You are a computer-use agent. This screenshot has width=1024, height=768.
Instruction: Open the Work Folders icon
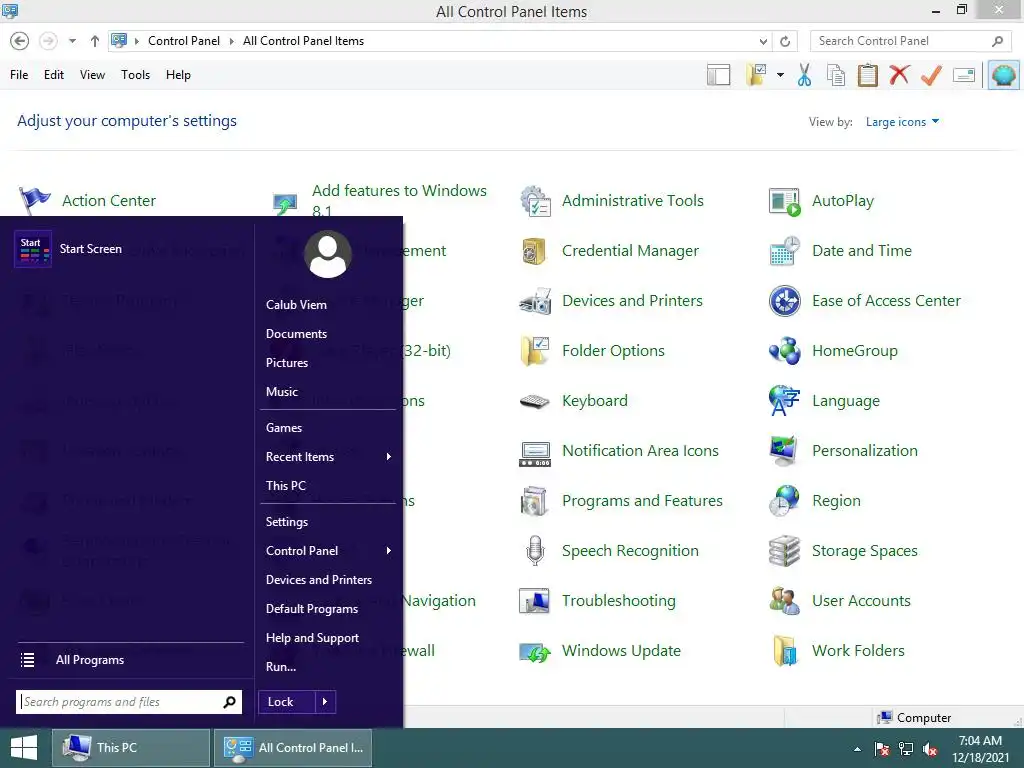click(784, 650)
